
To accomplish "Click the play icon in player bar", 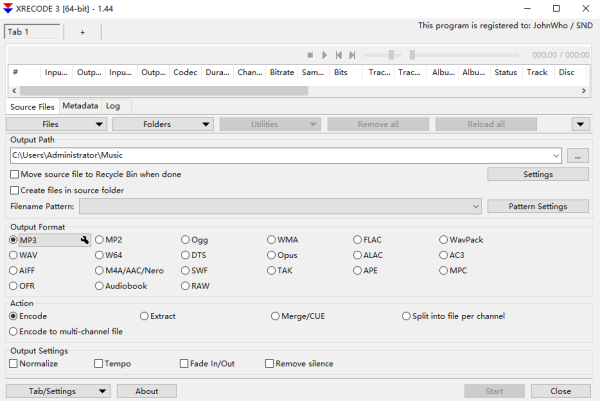I will point(324,55).
